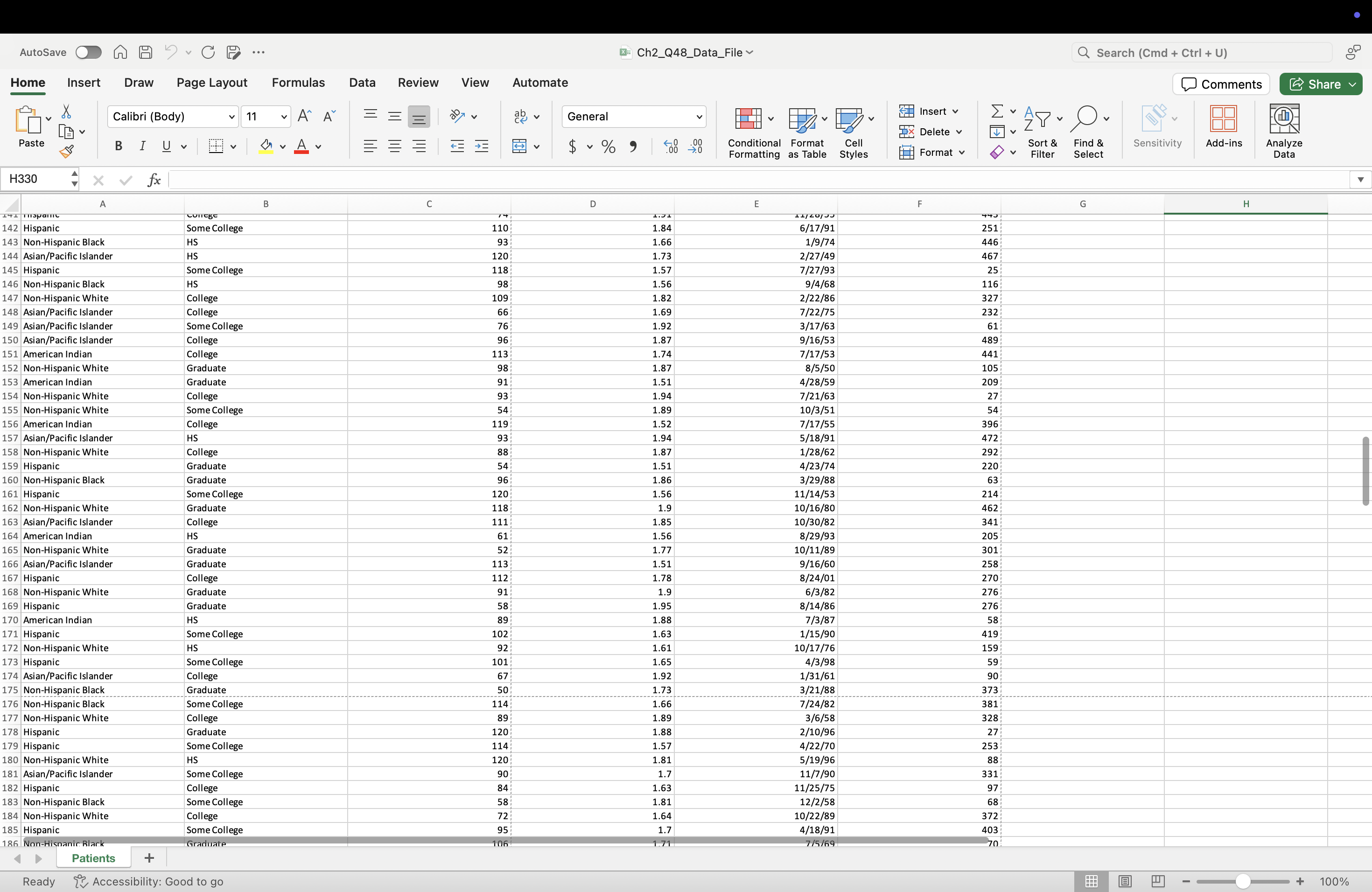Toggle Bold formatting

point(119,146)
